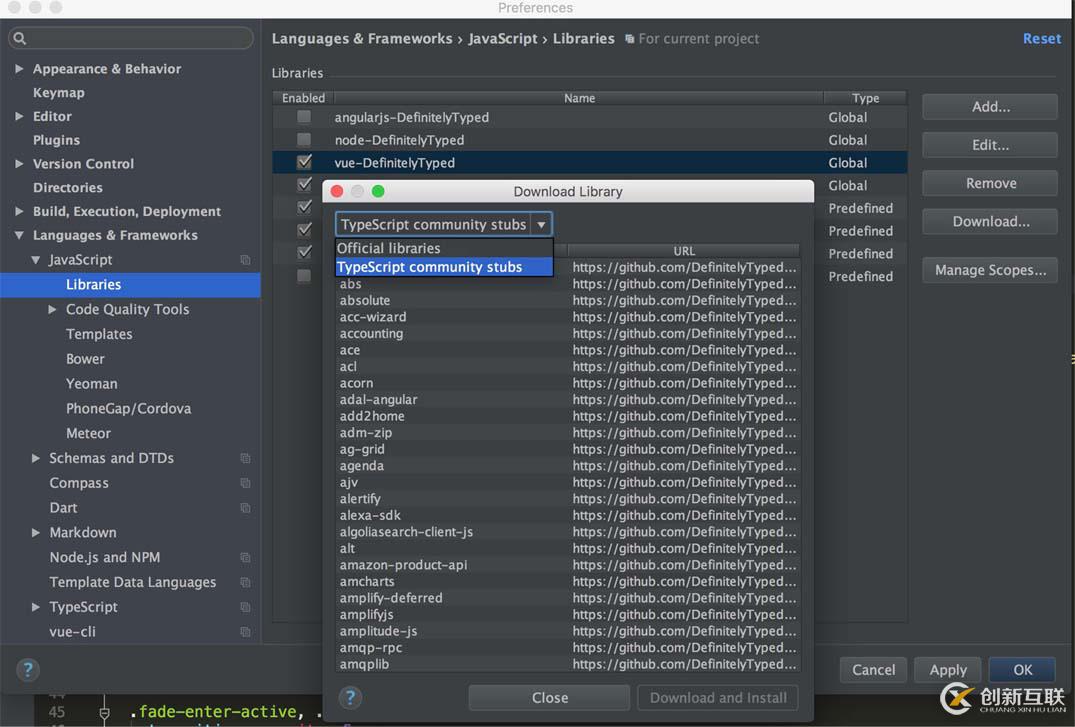1075x727 pixels.
Task: Click the help icon in the Download Library dialog
Action: (x=349, y=697)
